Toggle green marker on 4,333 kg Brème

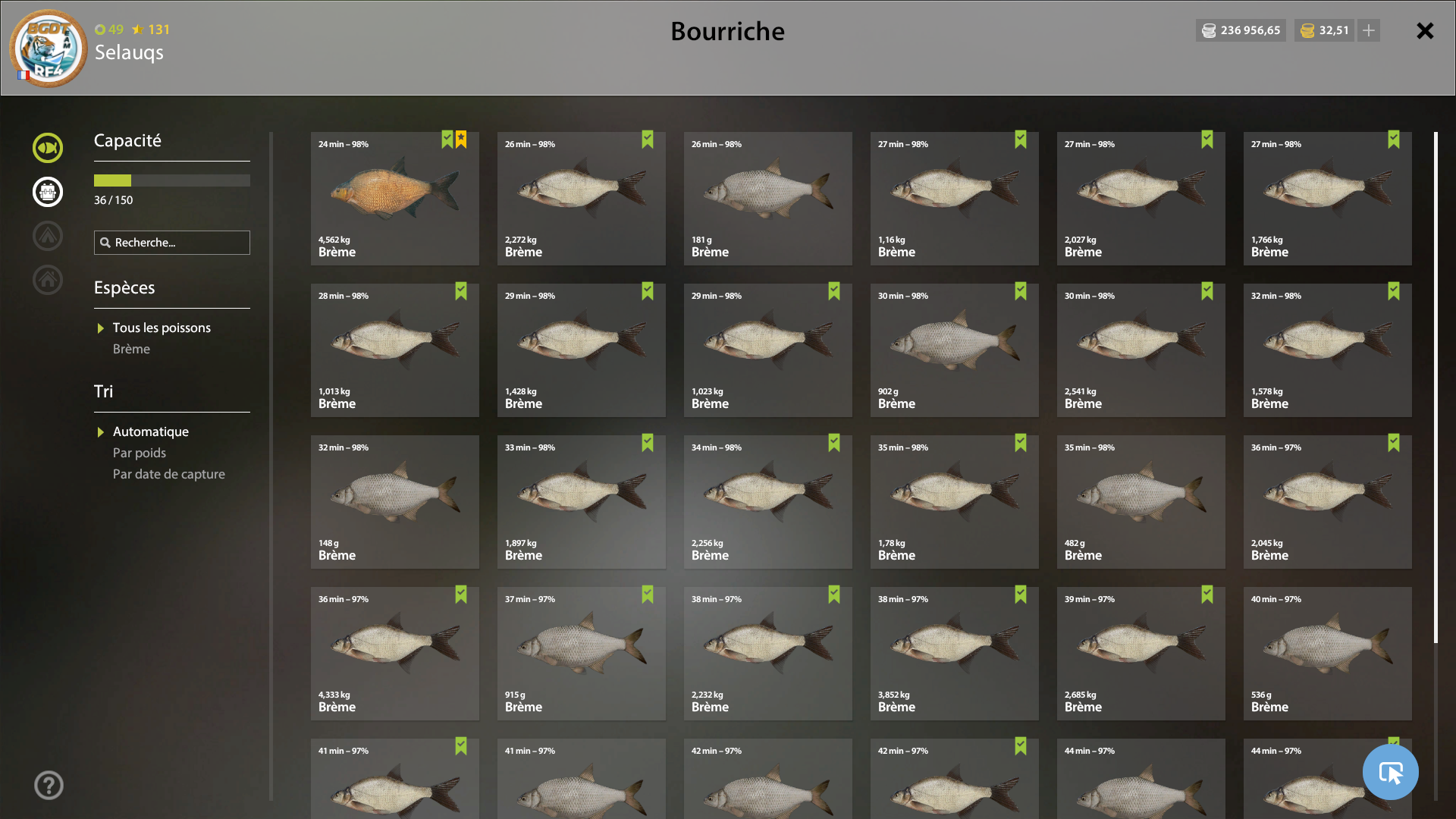[x=461, y=595]
